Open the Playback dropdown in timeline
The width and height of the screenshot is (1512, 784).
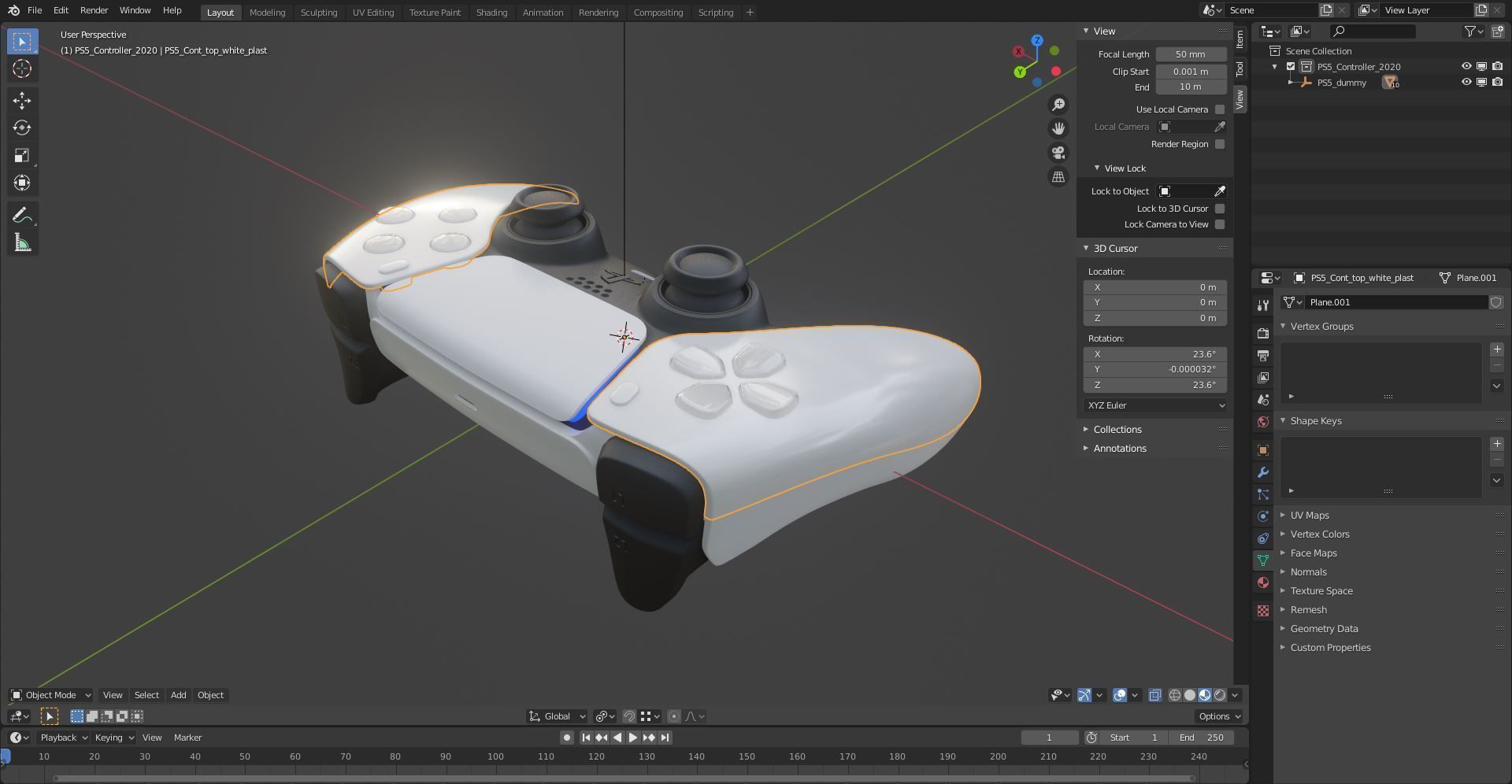pyautogui.click(x=63, y=738)
